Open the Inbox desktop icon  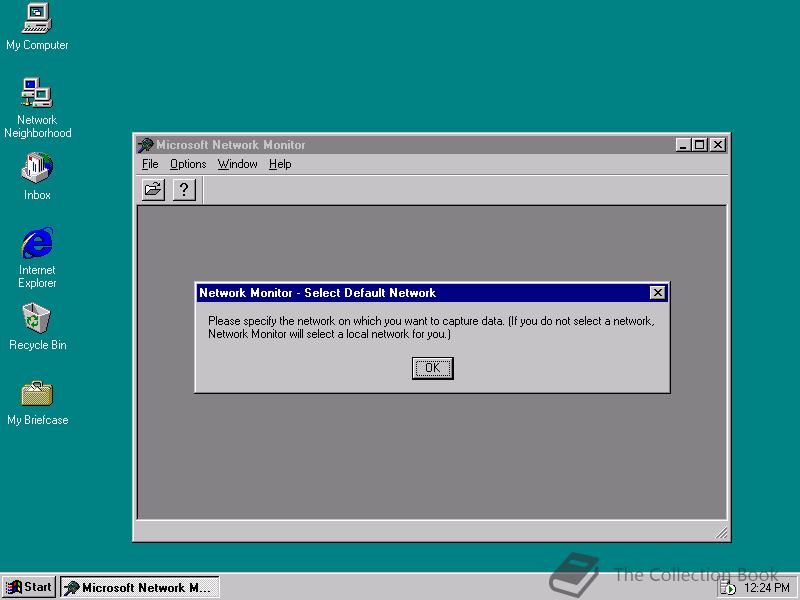point(36,170)
